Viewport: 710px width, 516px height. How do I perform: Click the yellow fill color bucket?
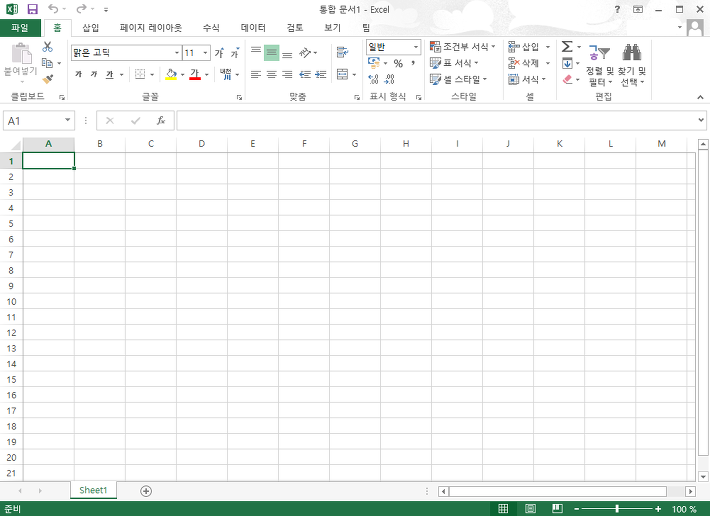pyautogui.click(x=171, y=74)
